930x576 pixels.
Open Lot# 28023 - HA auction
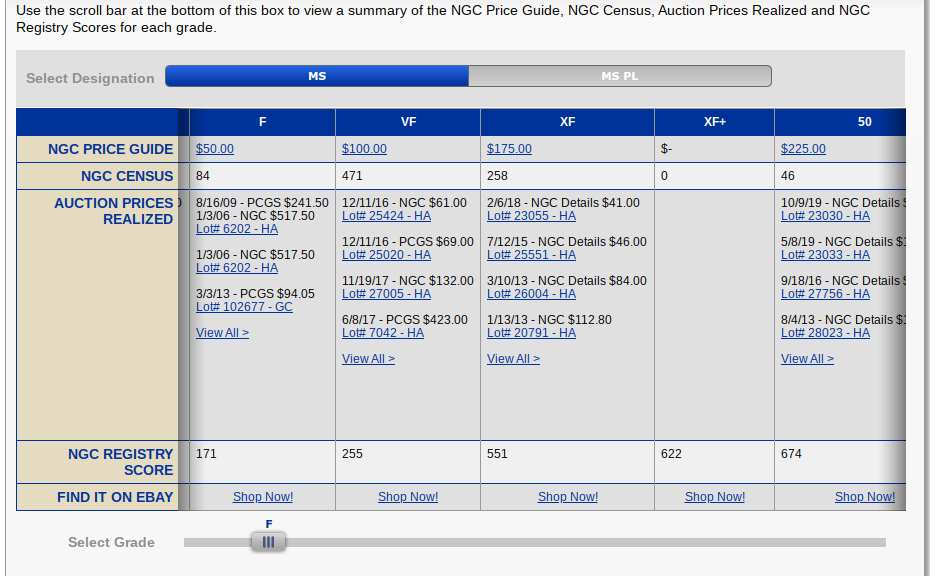point(825,333)
